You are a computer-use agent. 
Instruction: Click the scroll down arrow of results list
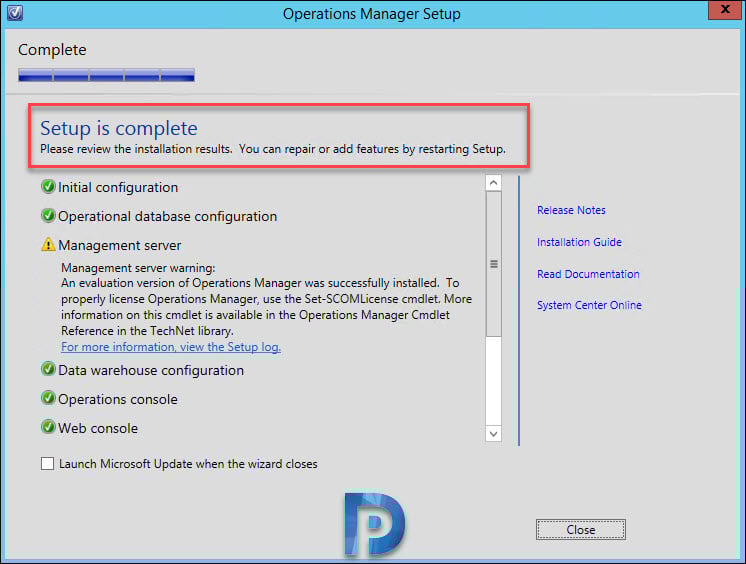point(493,434)
